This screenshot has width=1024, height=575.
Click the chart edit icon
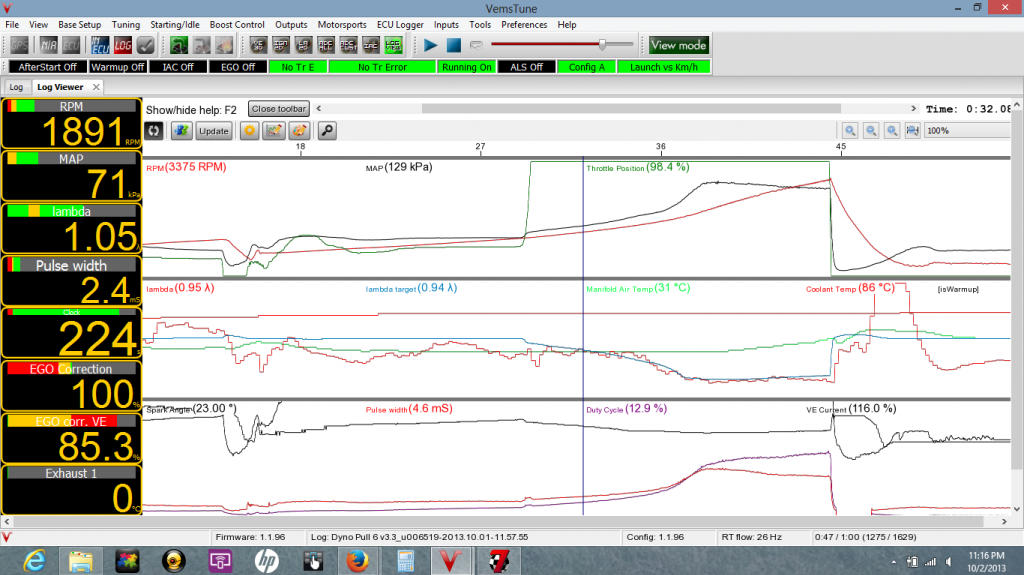(x=274, y=131)
